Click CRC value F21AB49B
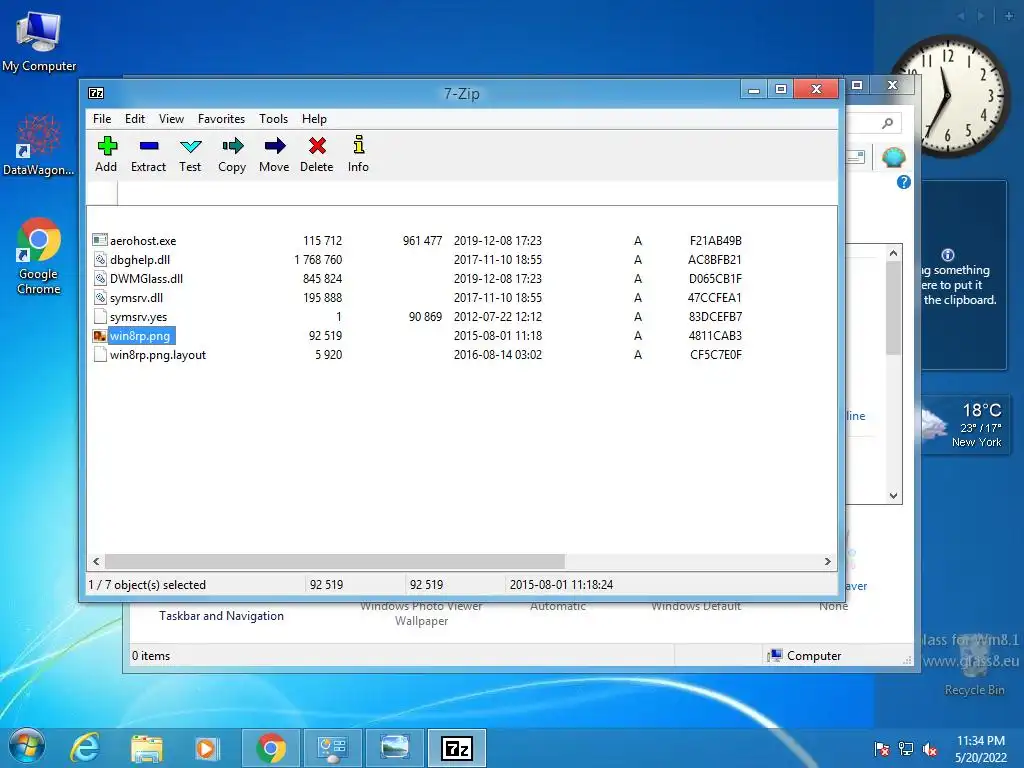Screen dimensions: 1024x768 point(716,240)
